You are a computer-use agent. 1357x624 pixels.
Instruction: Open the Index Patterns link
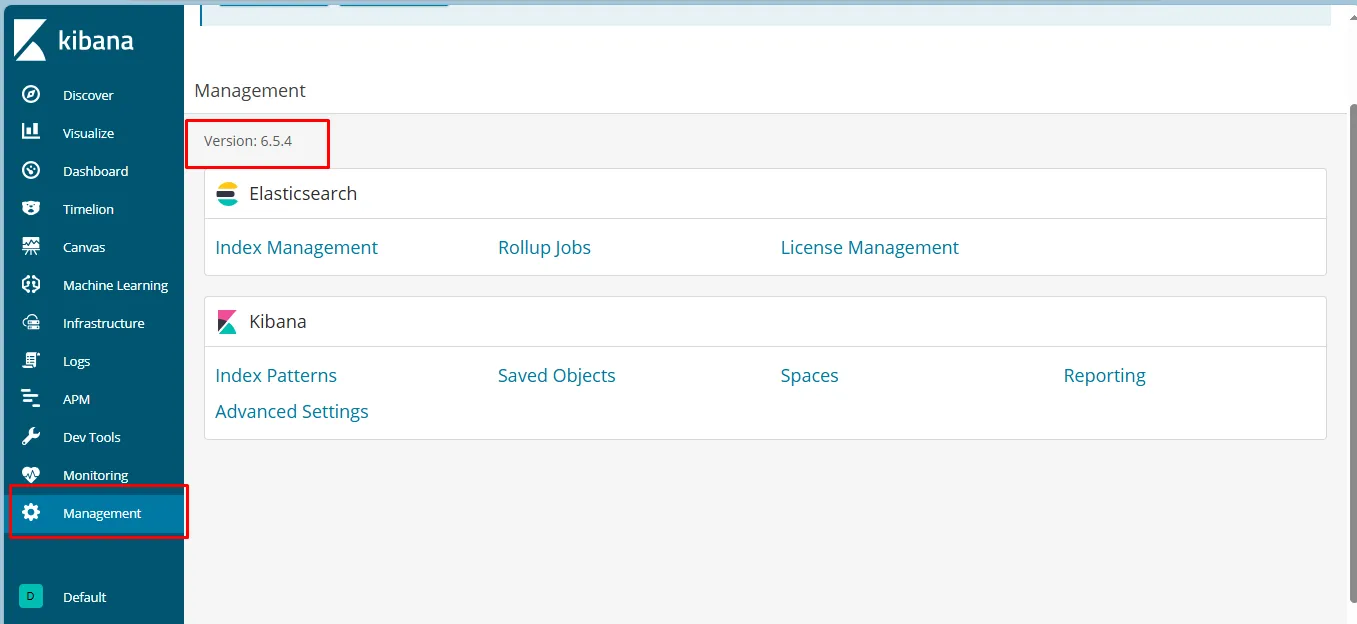point(276,375)
